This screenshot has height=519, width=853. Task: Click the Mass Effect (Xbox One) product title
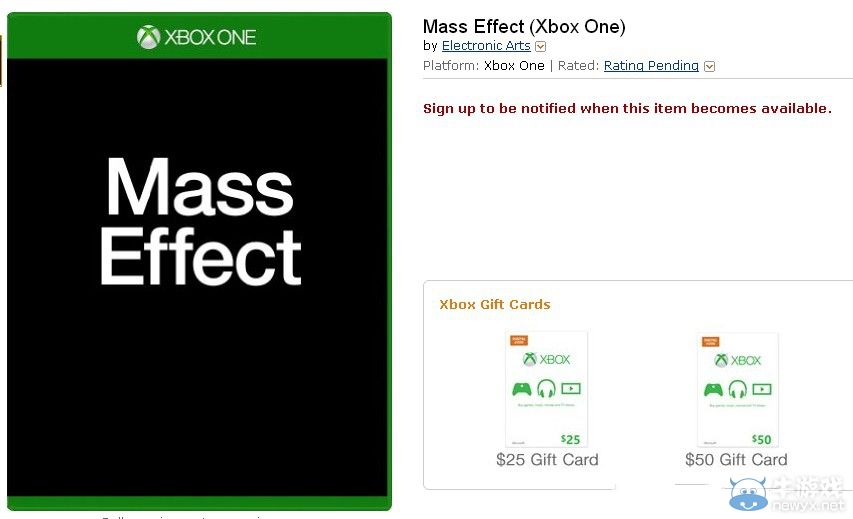(524, 26)
